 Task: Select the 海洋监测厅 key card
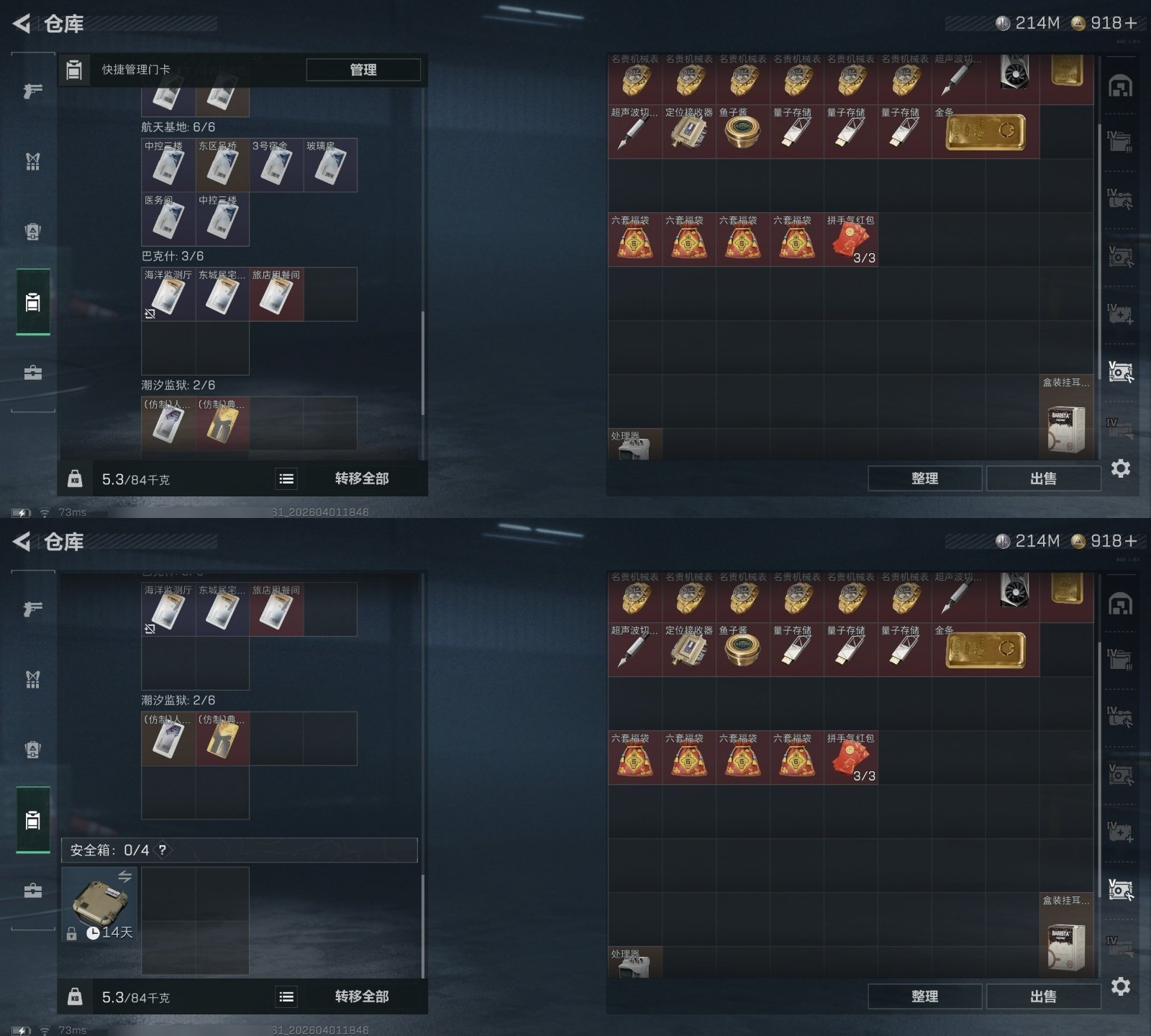168,294
